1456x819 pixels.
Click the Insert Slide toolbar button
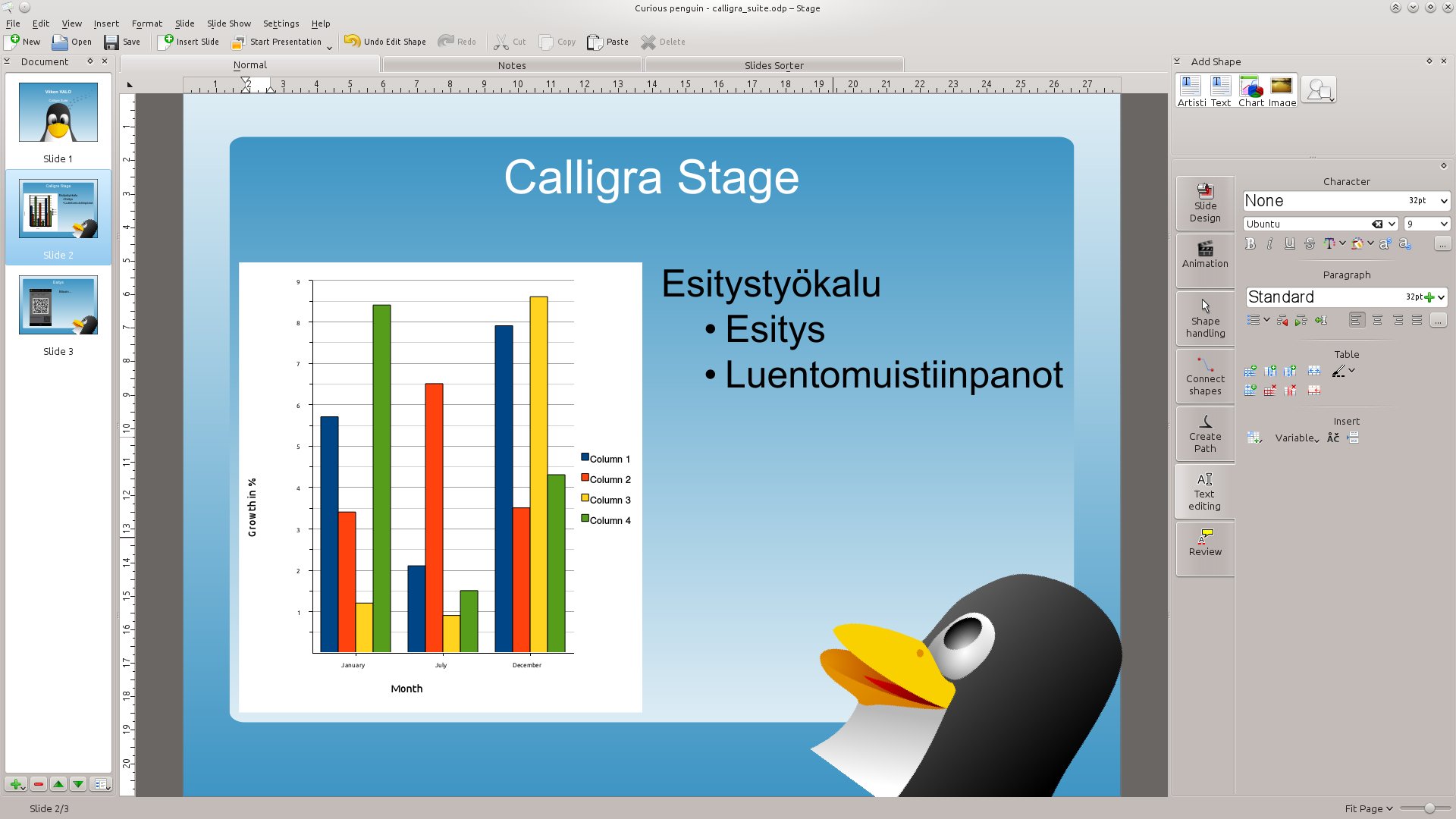189,42
